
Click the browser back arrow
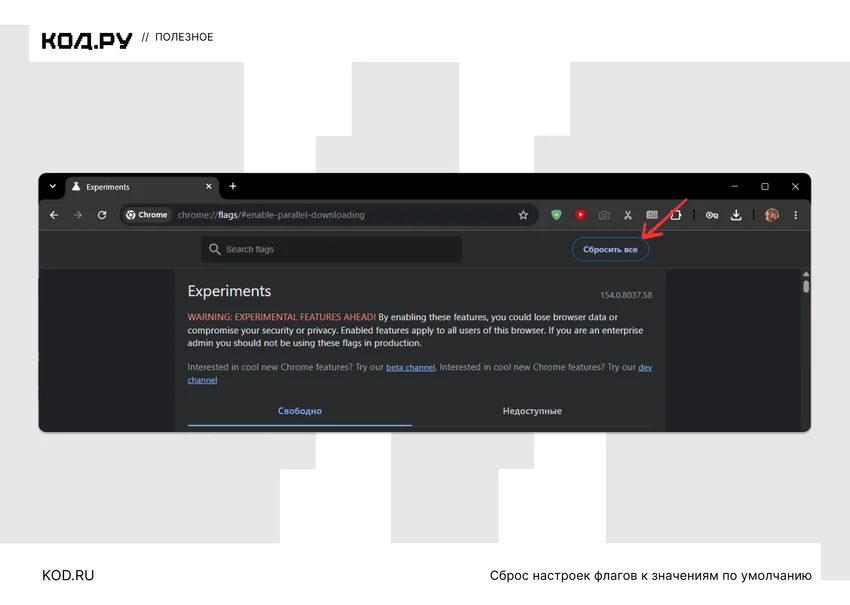point(54,215)
